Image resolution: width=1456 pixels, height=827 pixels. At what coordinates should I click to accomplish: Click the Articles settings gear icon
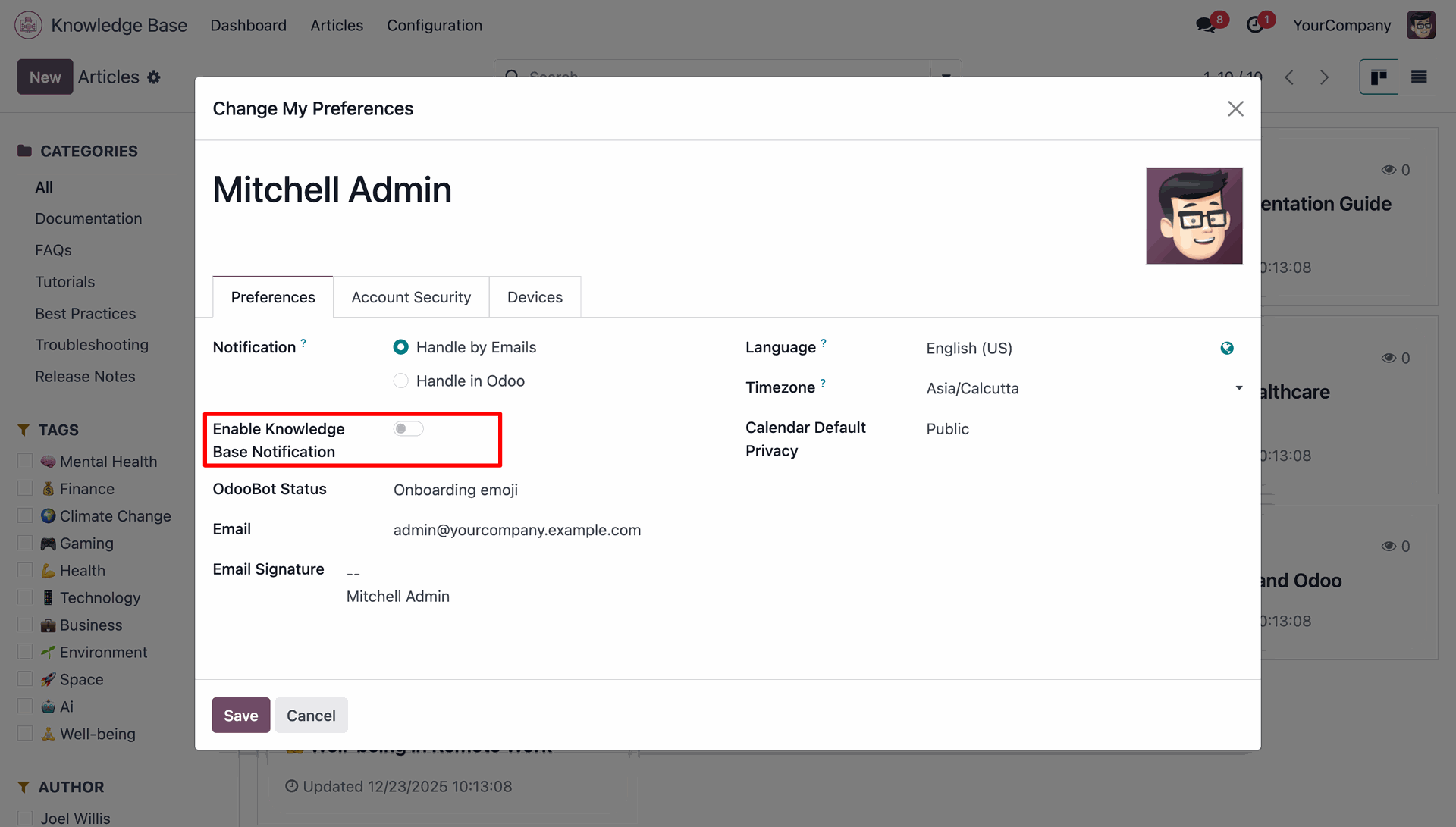[x=154, y=77]
